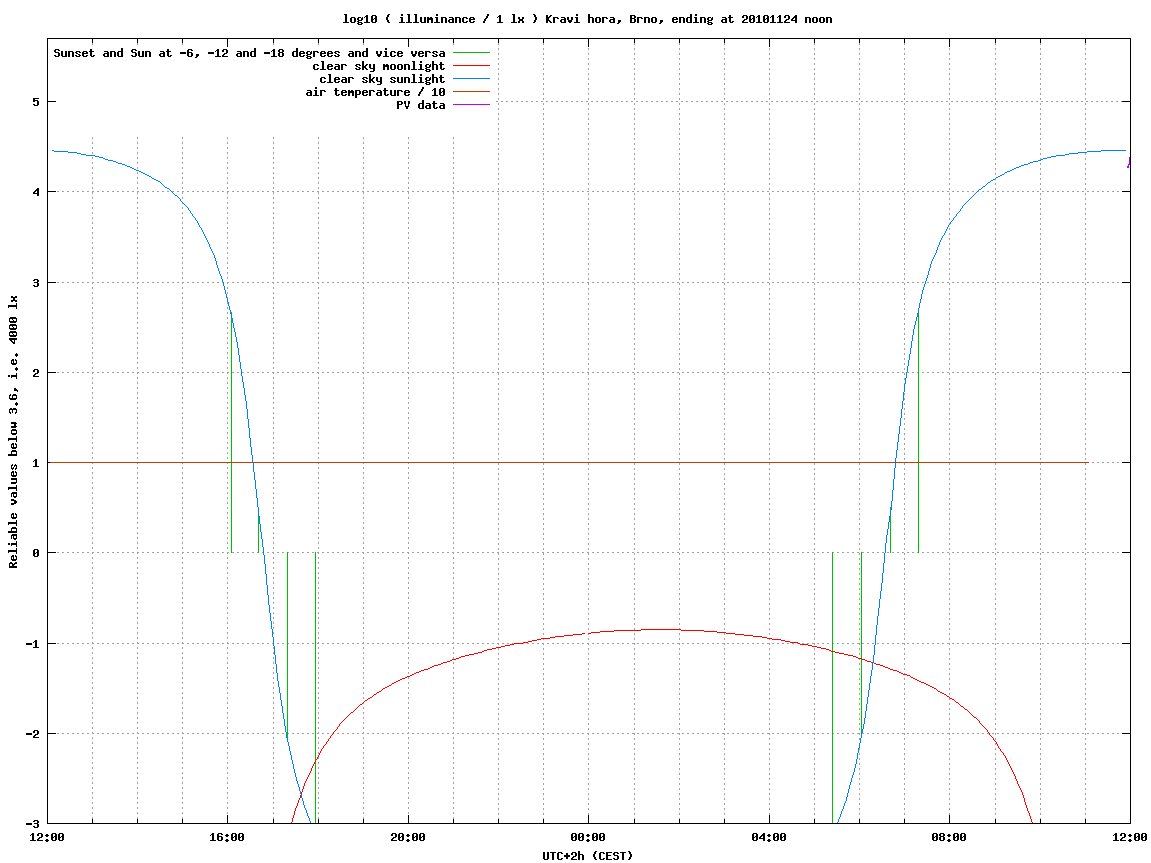Click the green sunset line reaching the blue curve near 16:00
Viewport: 1151px width, 863px height.
tap(231, 433)
